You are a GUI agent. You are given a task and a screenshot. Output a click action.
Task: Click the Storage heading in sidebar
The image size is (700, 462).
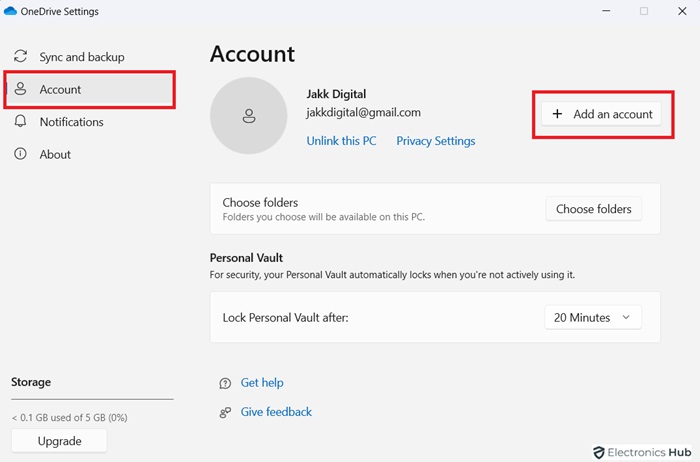[x=31, y=382]
